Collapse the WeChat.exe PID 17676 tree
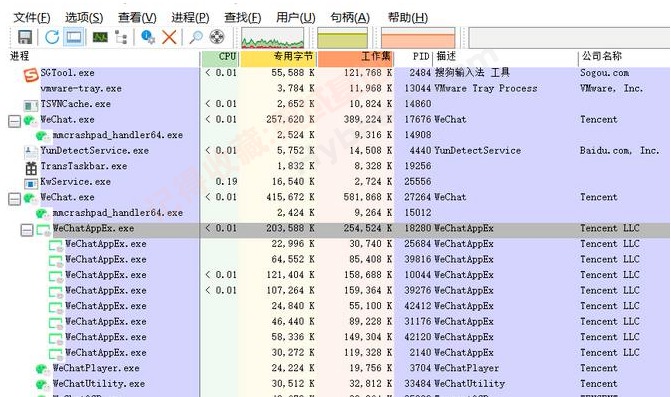 click(x=14, y=122)
